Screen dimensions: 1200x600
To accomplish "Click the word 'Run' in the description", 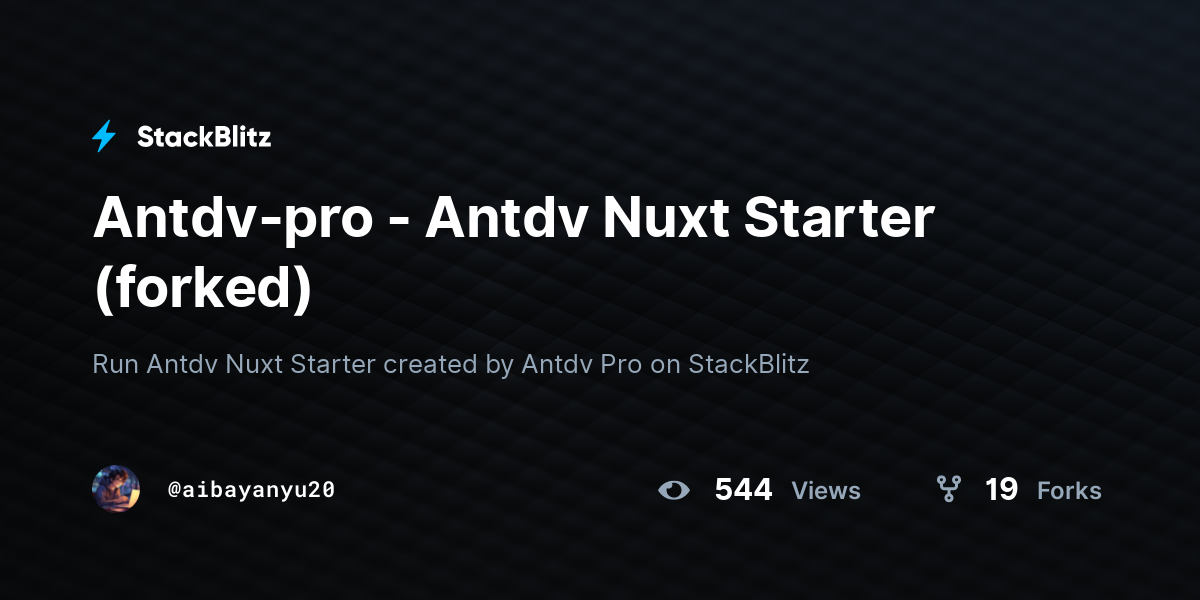I will (115, 365).
